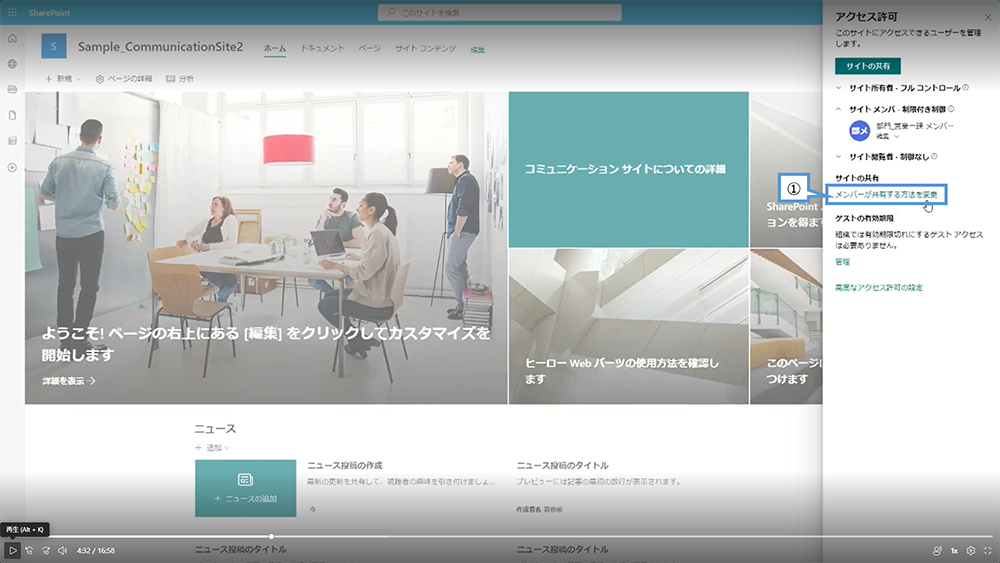Click the 編集 navigation link
Screen dimensions: 1000x563
coord(478,50)
